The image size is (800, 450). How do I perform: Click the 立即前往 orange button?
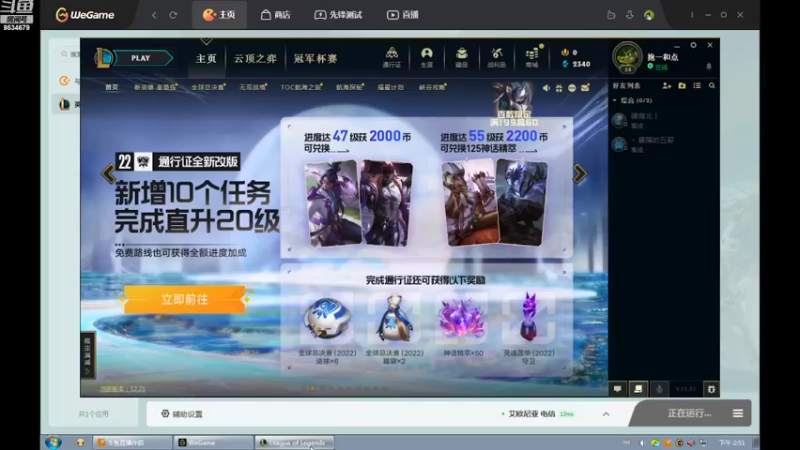click(185, 299)
